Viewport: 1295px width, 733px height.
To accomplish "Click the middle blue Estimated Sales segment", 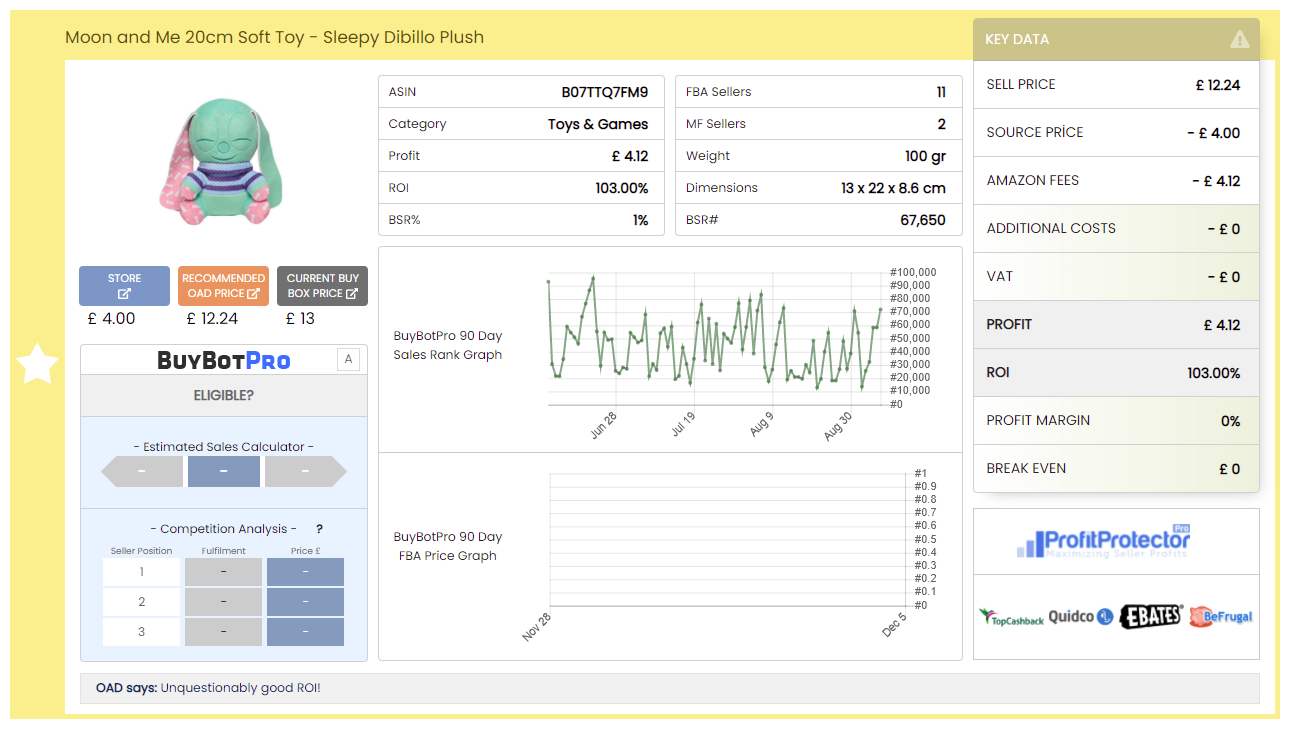I will (224, 471).
